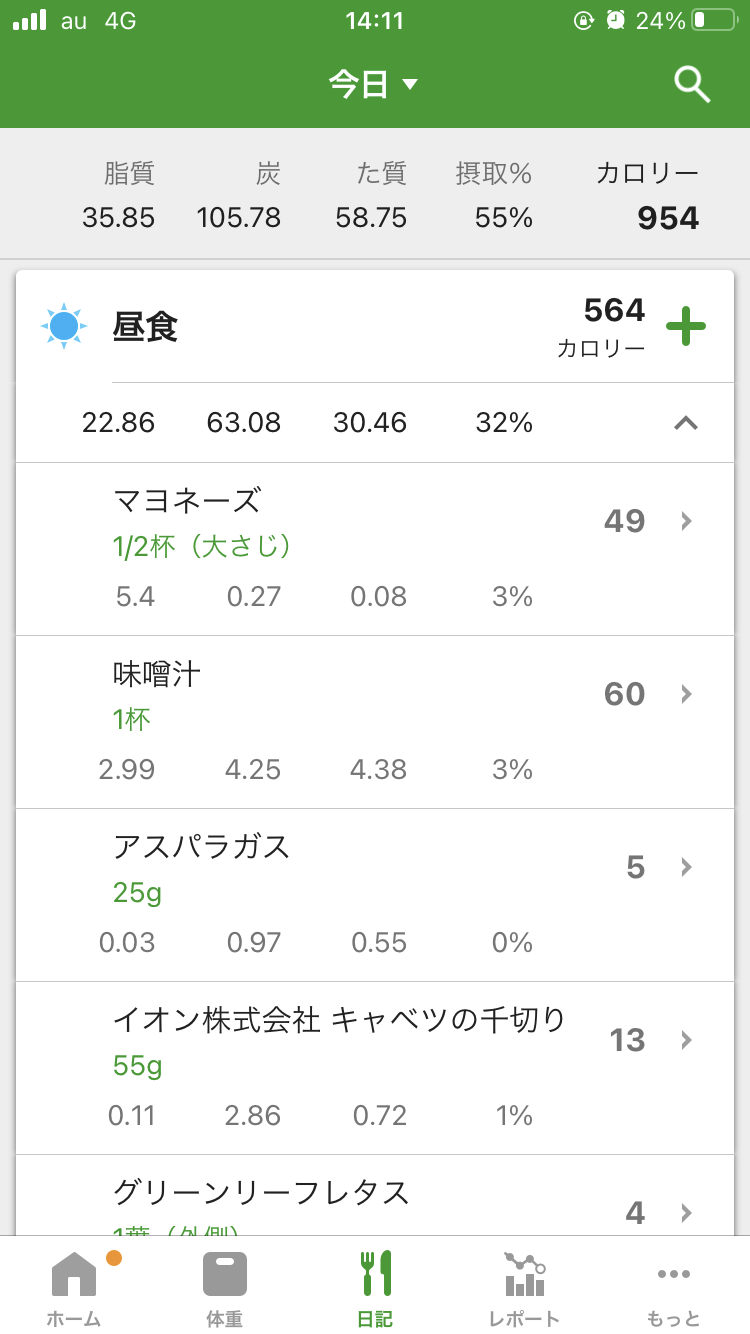Viewport: 750px width, 1334px height.
Task: Open アスパラガス details via its chevron
Action: point(686,867)
